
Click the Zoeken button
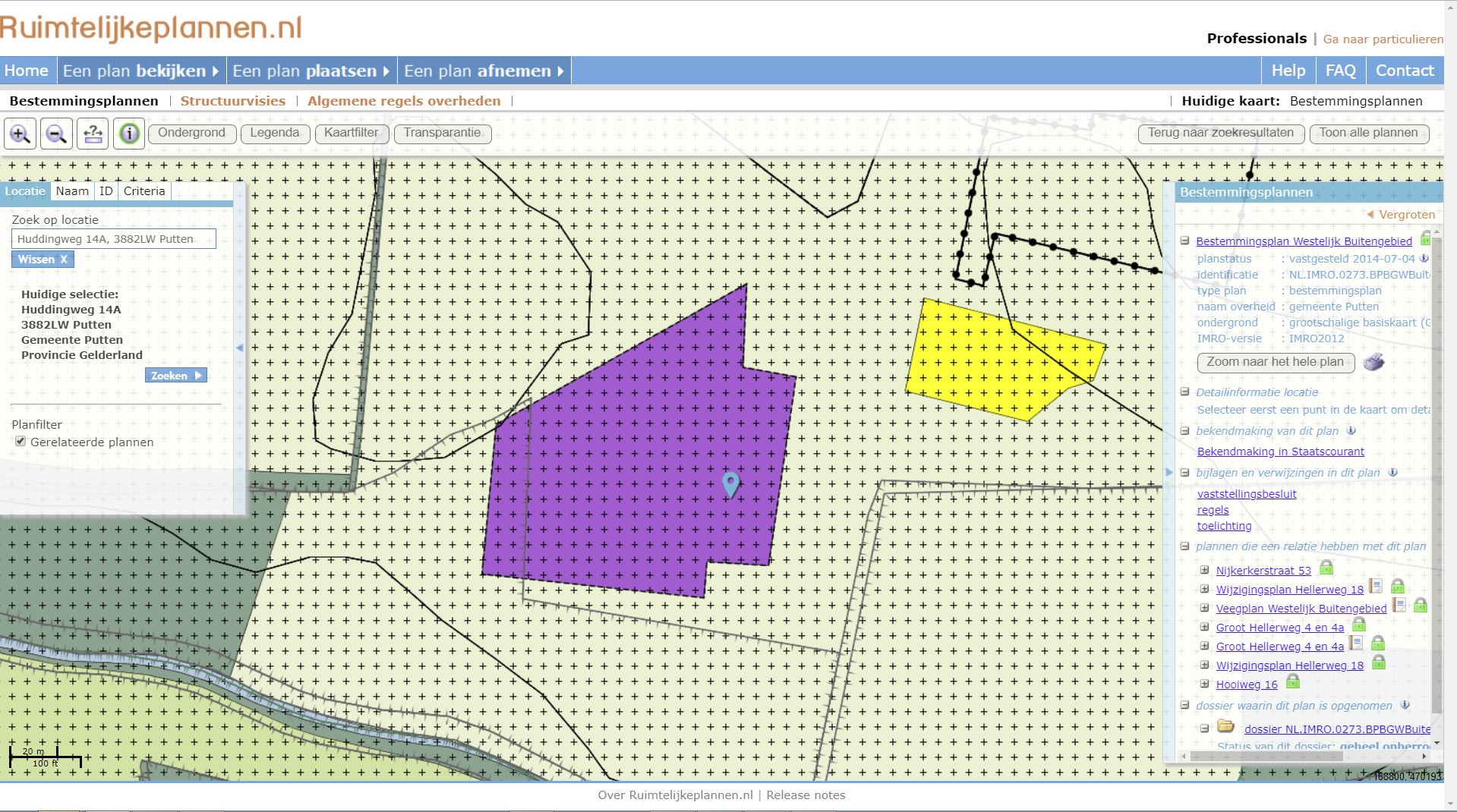click(x=175, y=376)
